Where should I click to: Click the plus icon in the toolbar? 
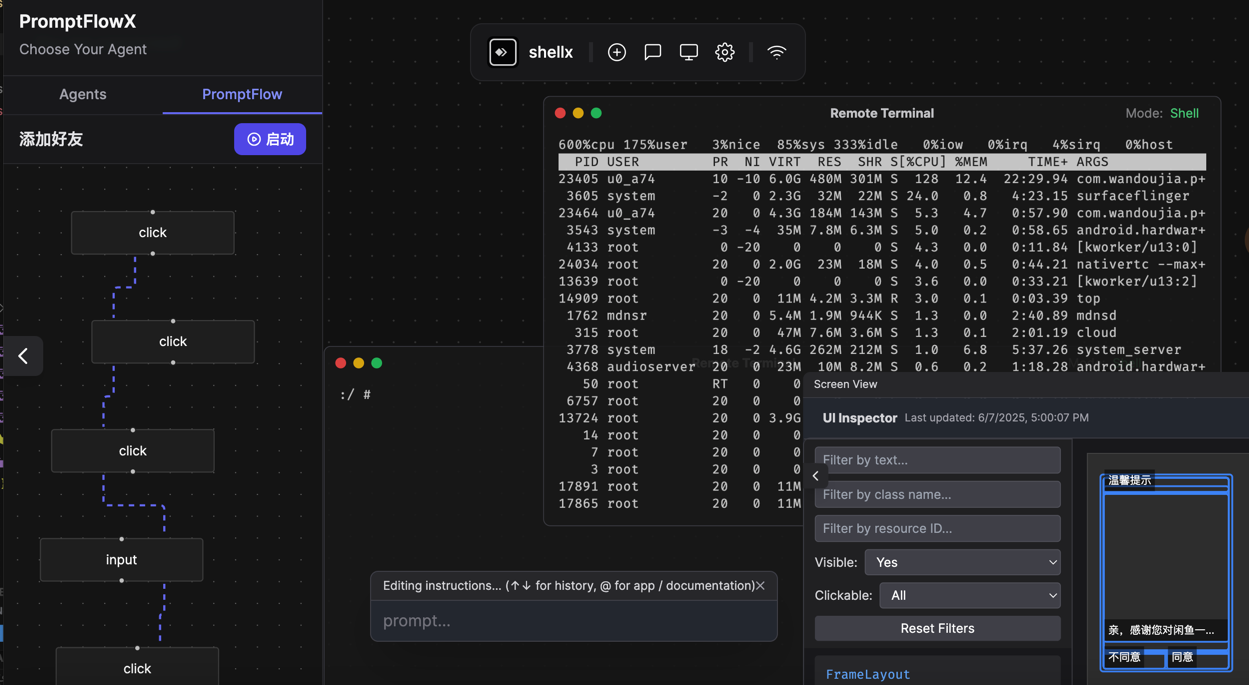click(x=616, y=51)
